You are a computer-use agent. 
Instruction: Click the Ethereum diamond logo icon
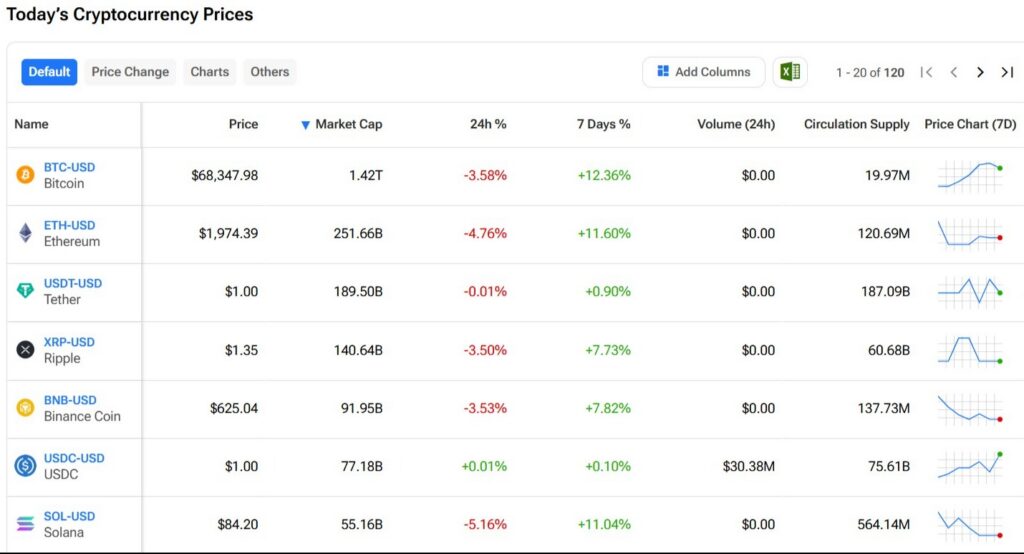(x=25, y=233)
